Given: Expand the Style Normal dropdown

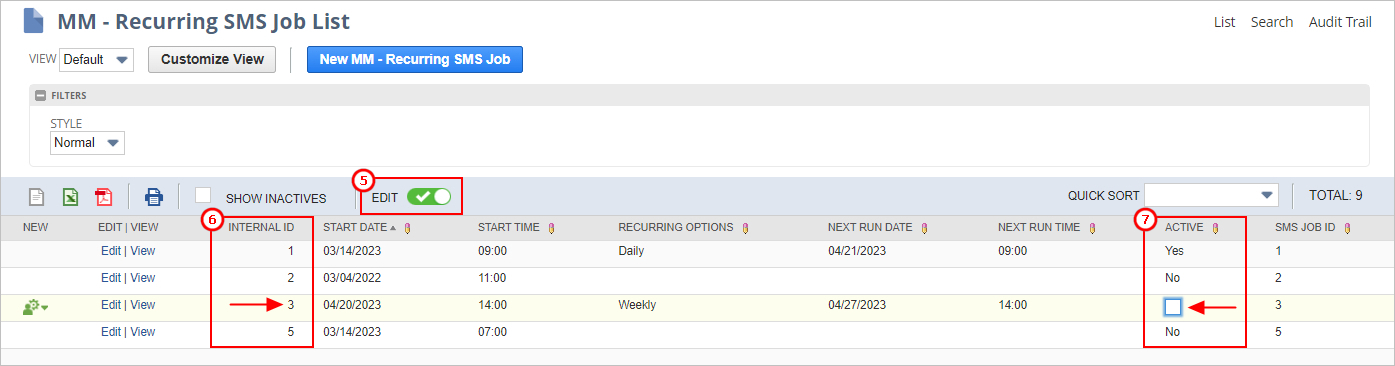Looking at the screenshot, I should pos(88,143).
